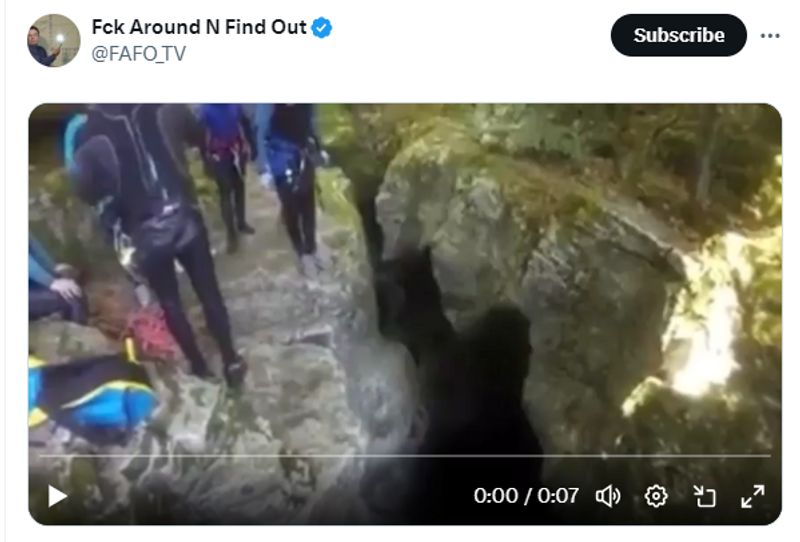Subscribe to Fck Around N Find Out
This screenshot has width=800, height=542.
click(679, 35)
